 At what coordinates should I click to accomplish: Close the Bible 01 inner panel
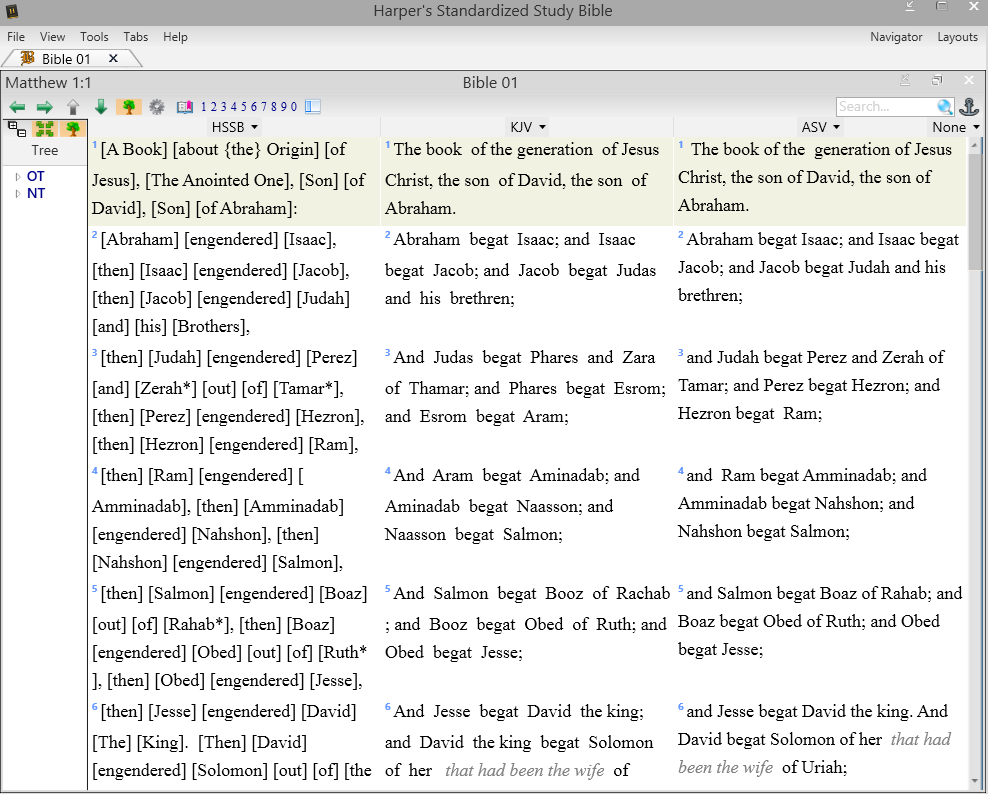[969, 80]
